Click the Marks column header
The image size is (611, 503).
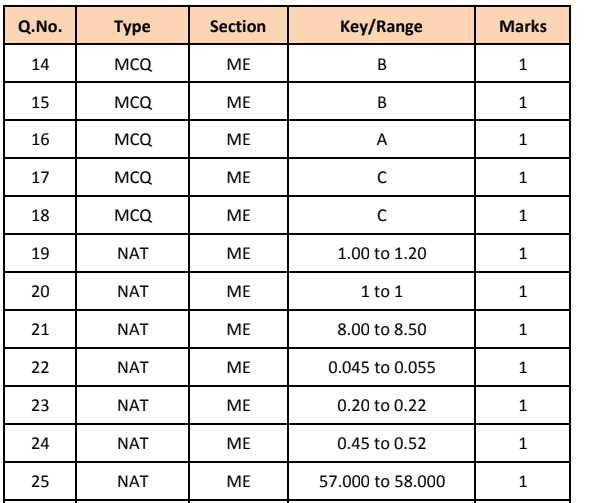click(523, 26)
